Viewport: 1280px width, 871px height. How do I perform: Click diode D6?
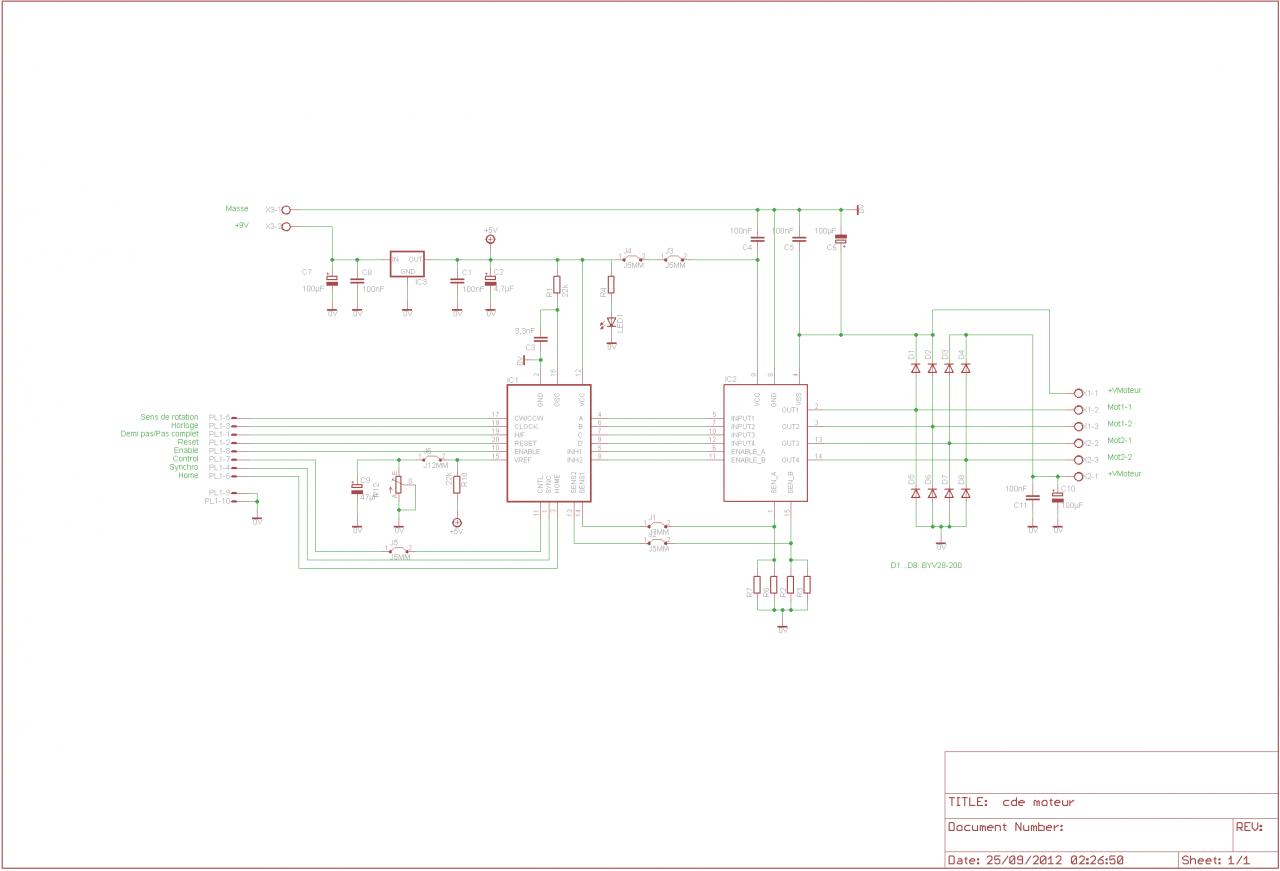pyautogui.click(x=932, y=493)
